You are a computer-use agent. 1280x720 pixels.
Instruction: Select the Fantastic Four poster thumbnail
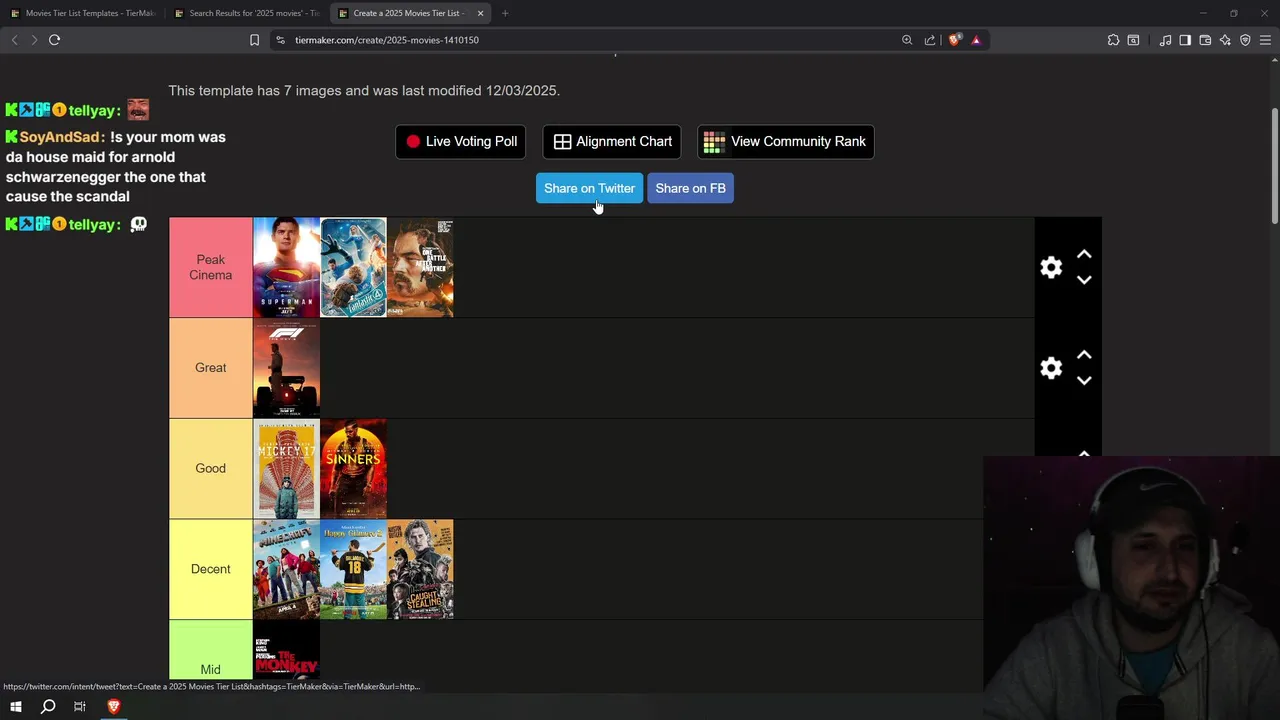click(x=353, y=267)
